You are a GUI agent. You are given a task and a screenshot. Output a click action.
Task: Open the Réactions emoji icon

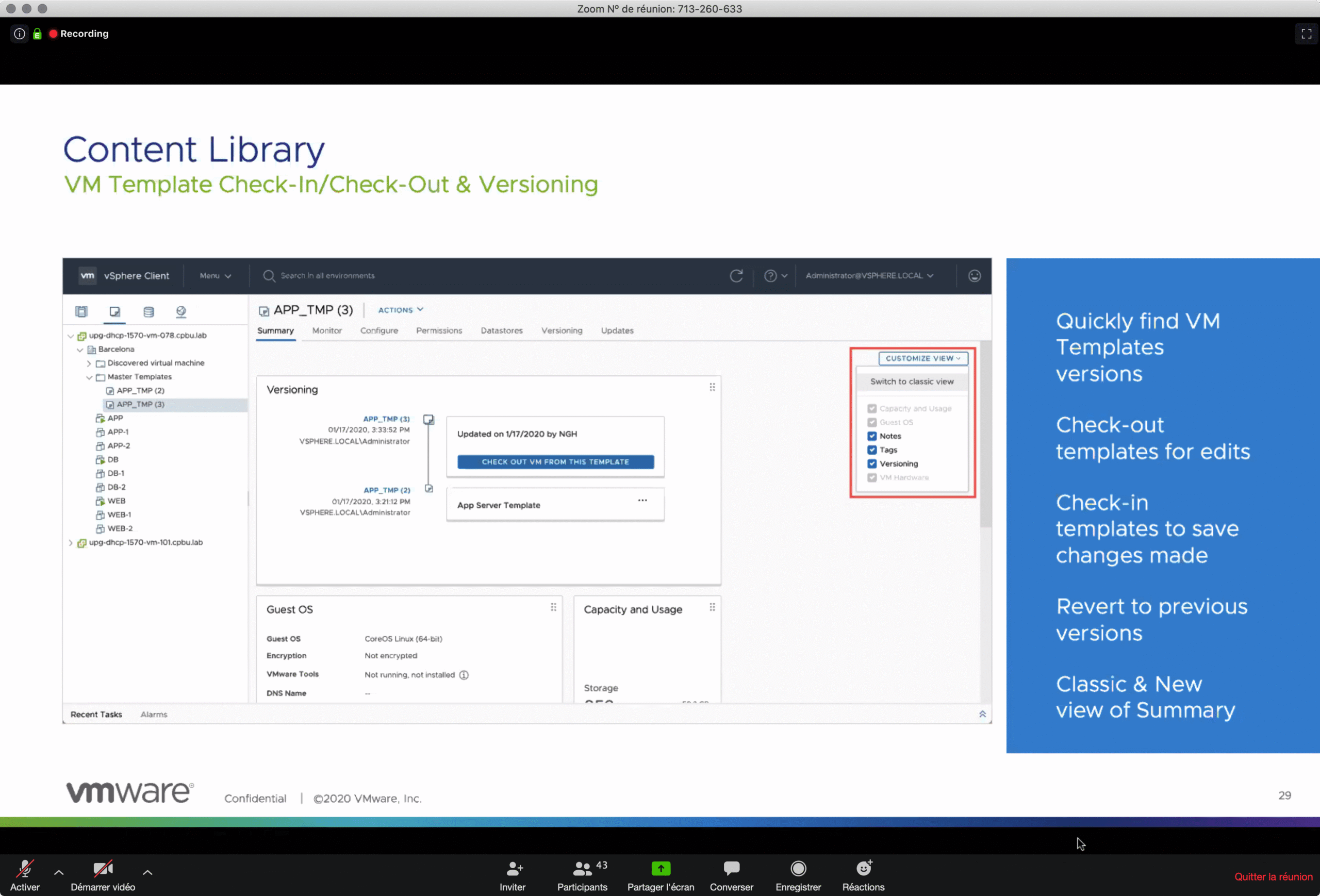tap(863, 869)
